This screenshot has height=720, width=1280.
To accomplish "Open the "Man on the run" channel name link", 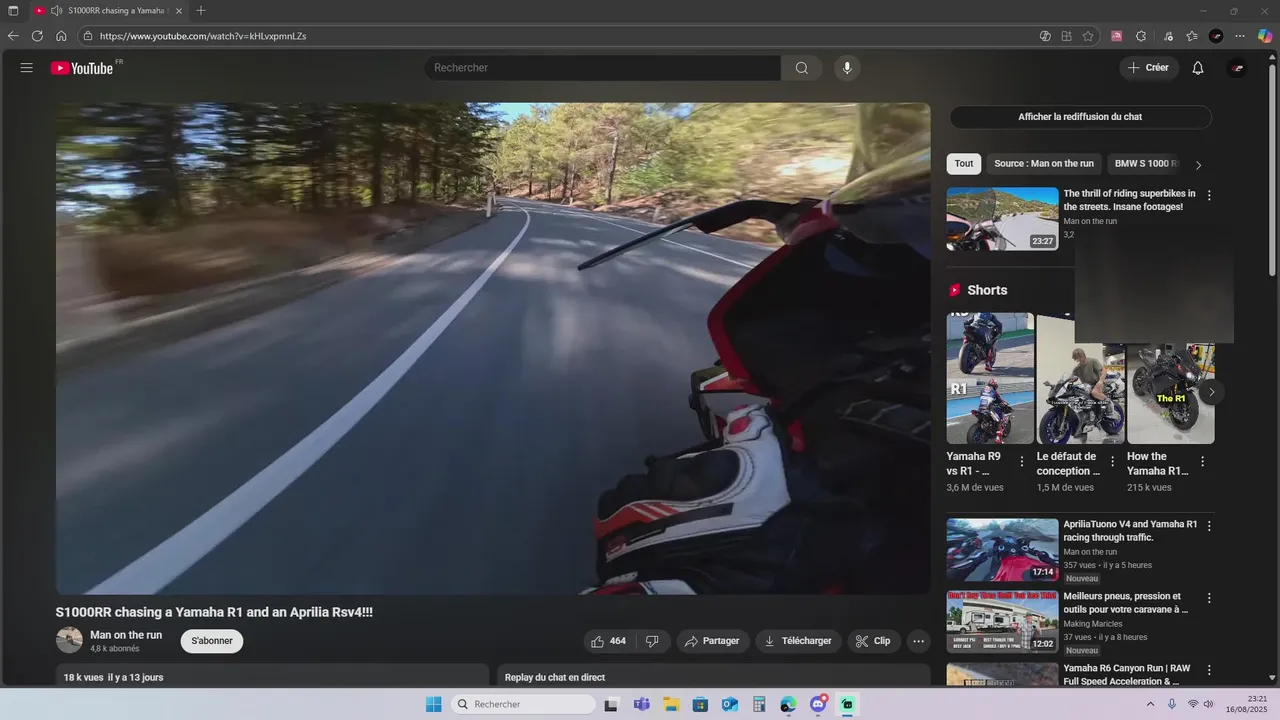I will click(x=126, y=635).
